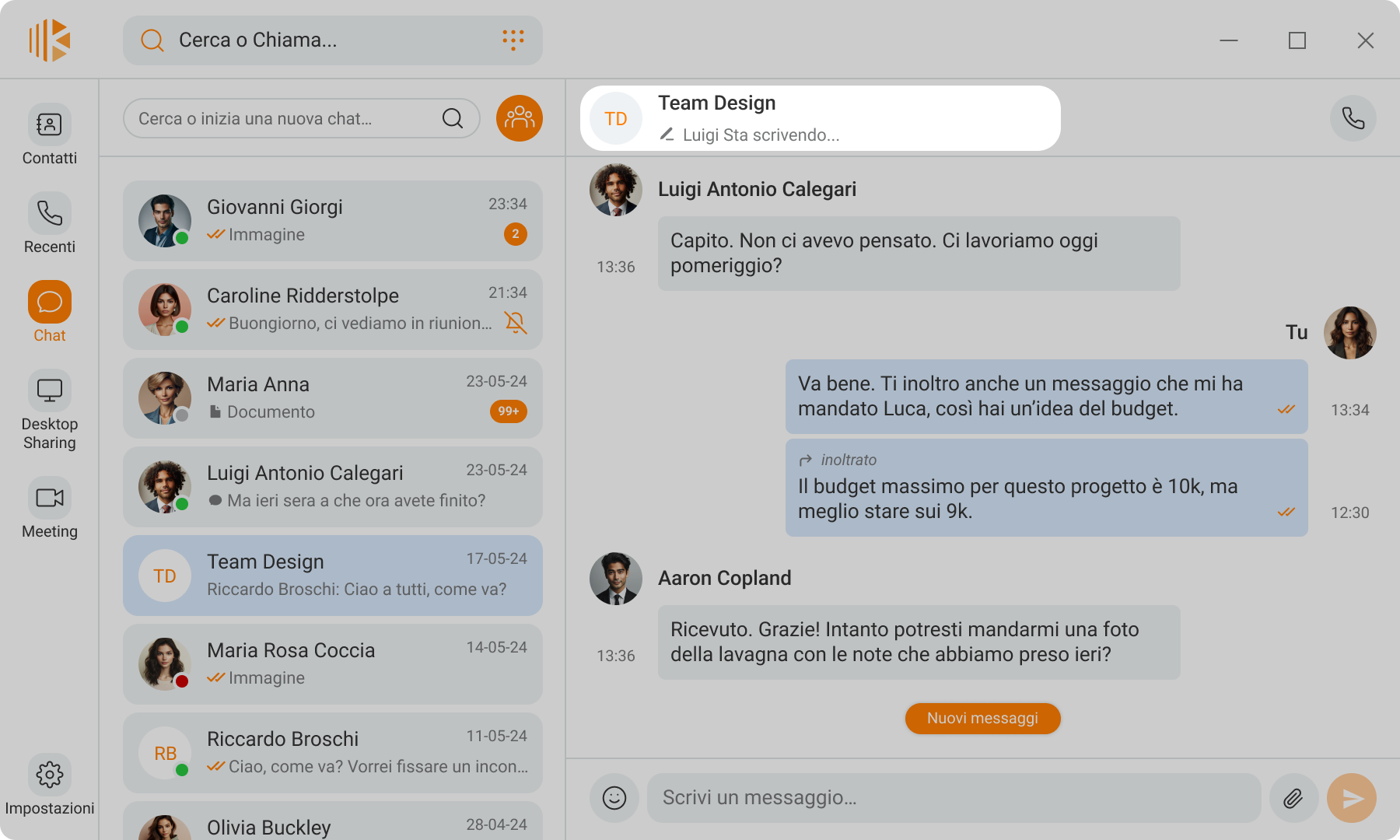Click your own avatar beside Tu

click(x=1350, y=333)
